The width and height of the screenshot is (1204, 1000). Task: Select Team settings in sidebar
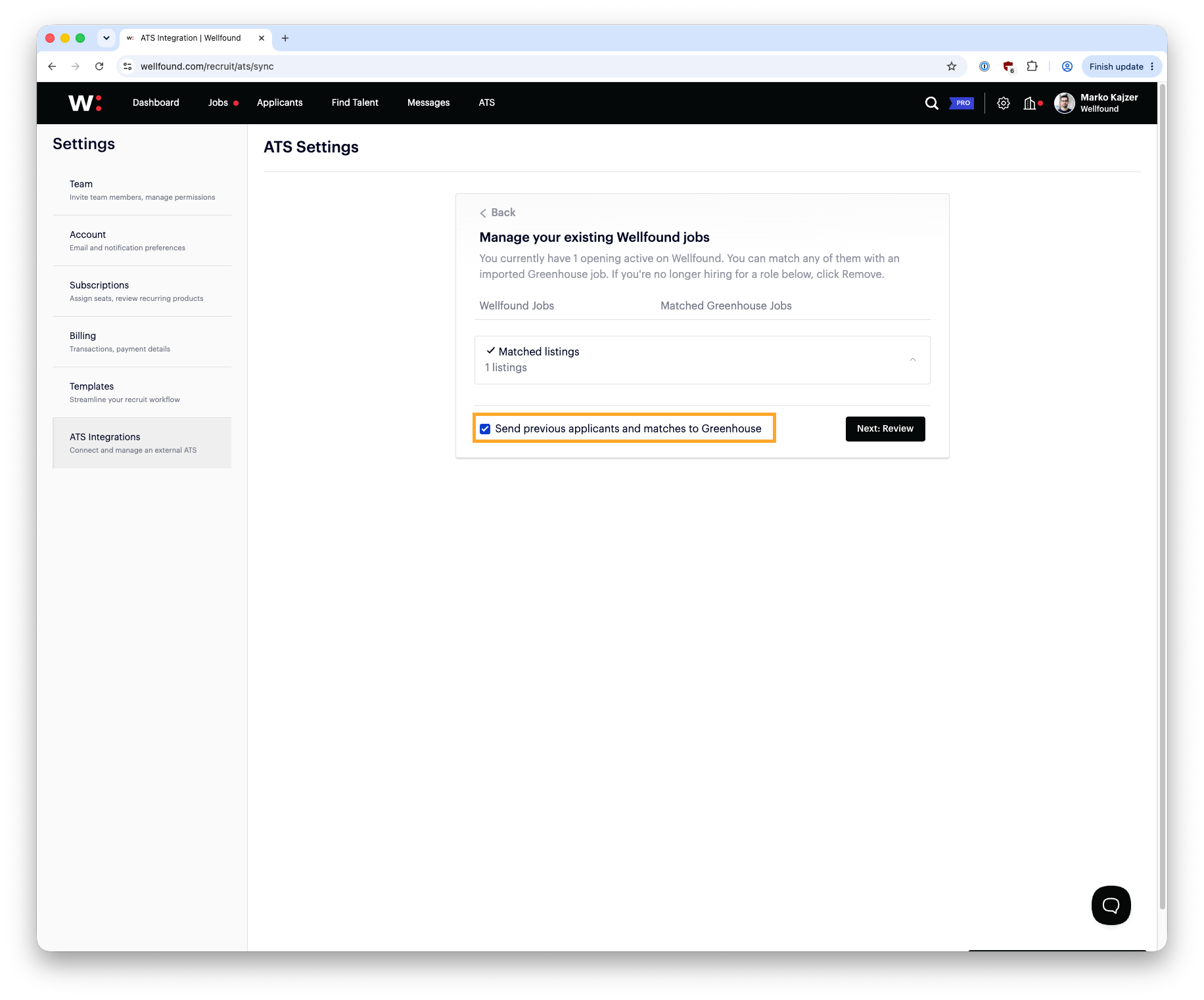(142, 190)
